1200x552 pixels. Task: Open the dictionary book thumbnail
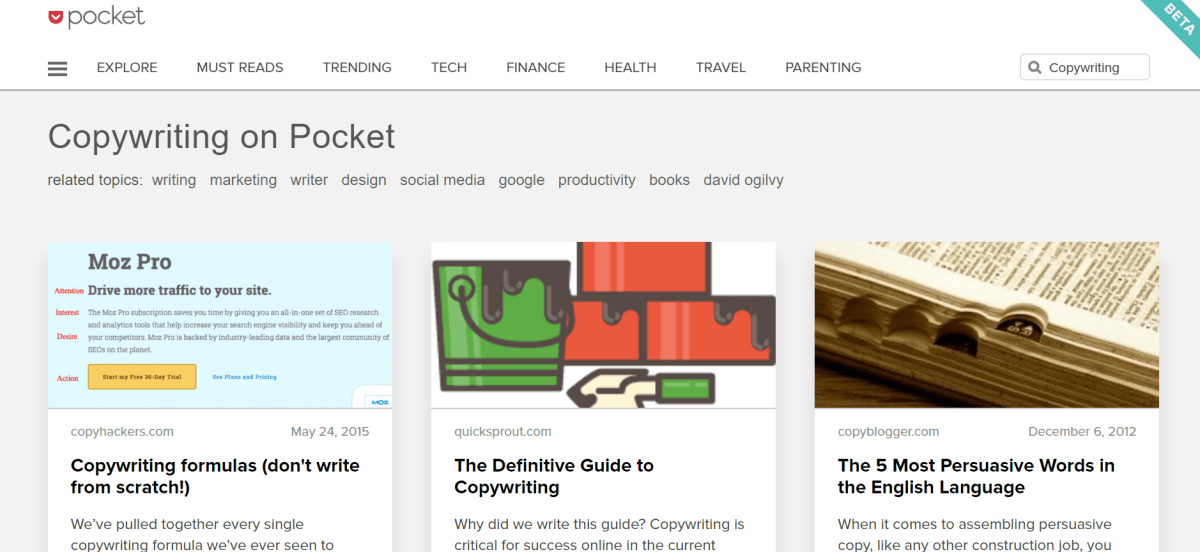coord(987,325)
